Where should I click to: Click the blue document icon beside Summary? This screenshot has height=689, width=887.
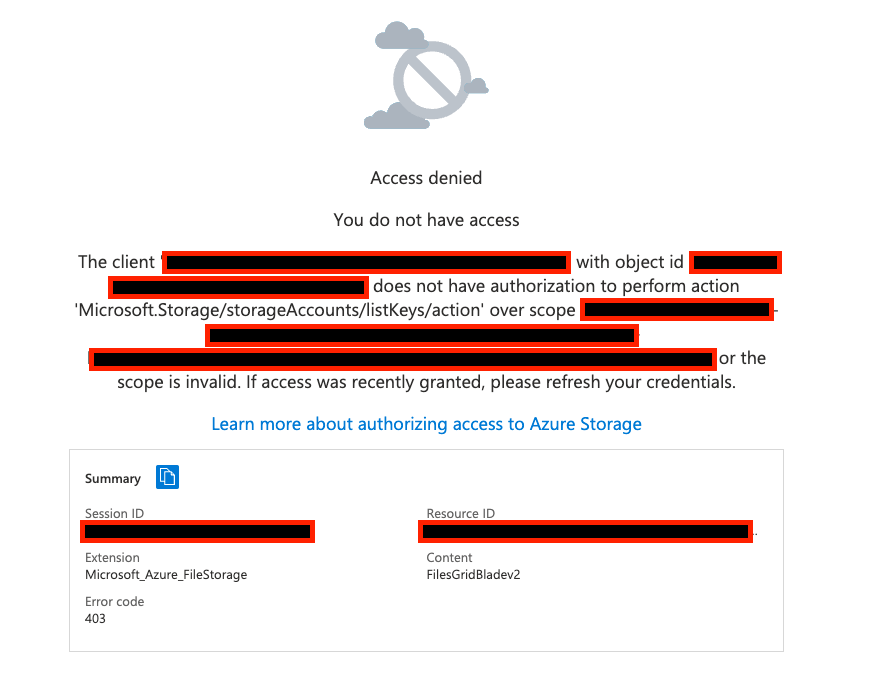167,478
